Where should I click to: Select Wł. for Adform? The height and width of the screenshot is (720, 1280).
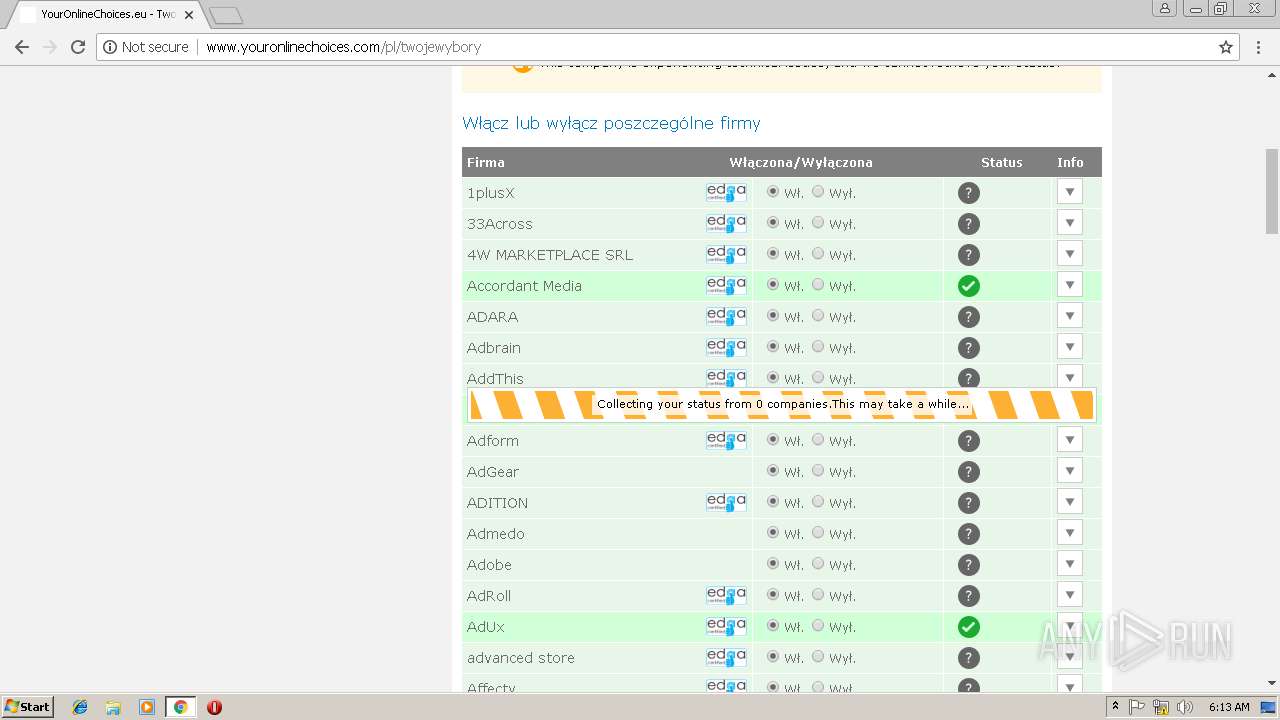tap(772, 440)
